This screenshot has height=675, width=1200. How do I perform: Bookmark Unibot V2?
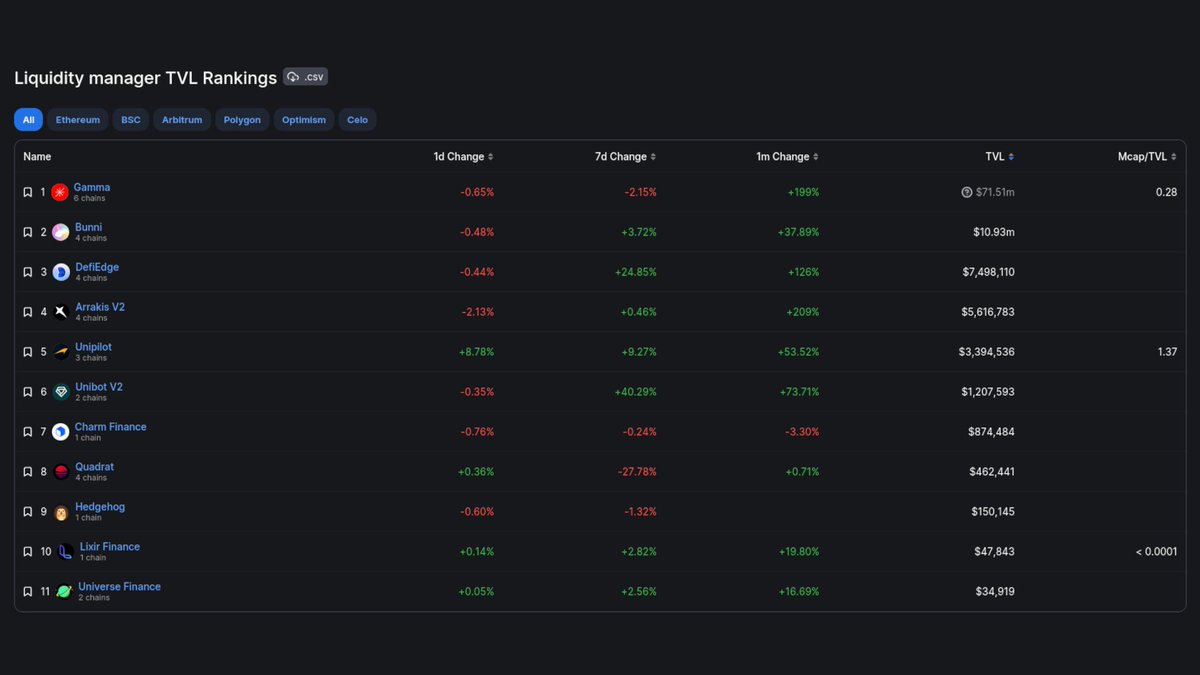[x=28, y=392]
